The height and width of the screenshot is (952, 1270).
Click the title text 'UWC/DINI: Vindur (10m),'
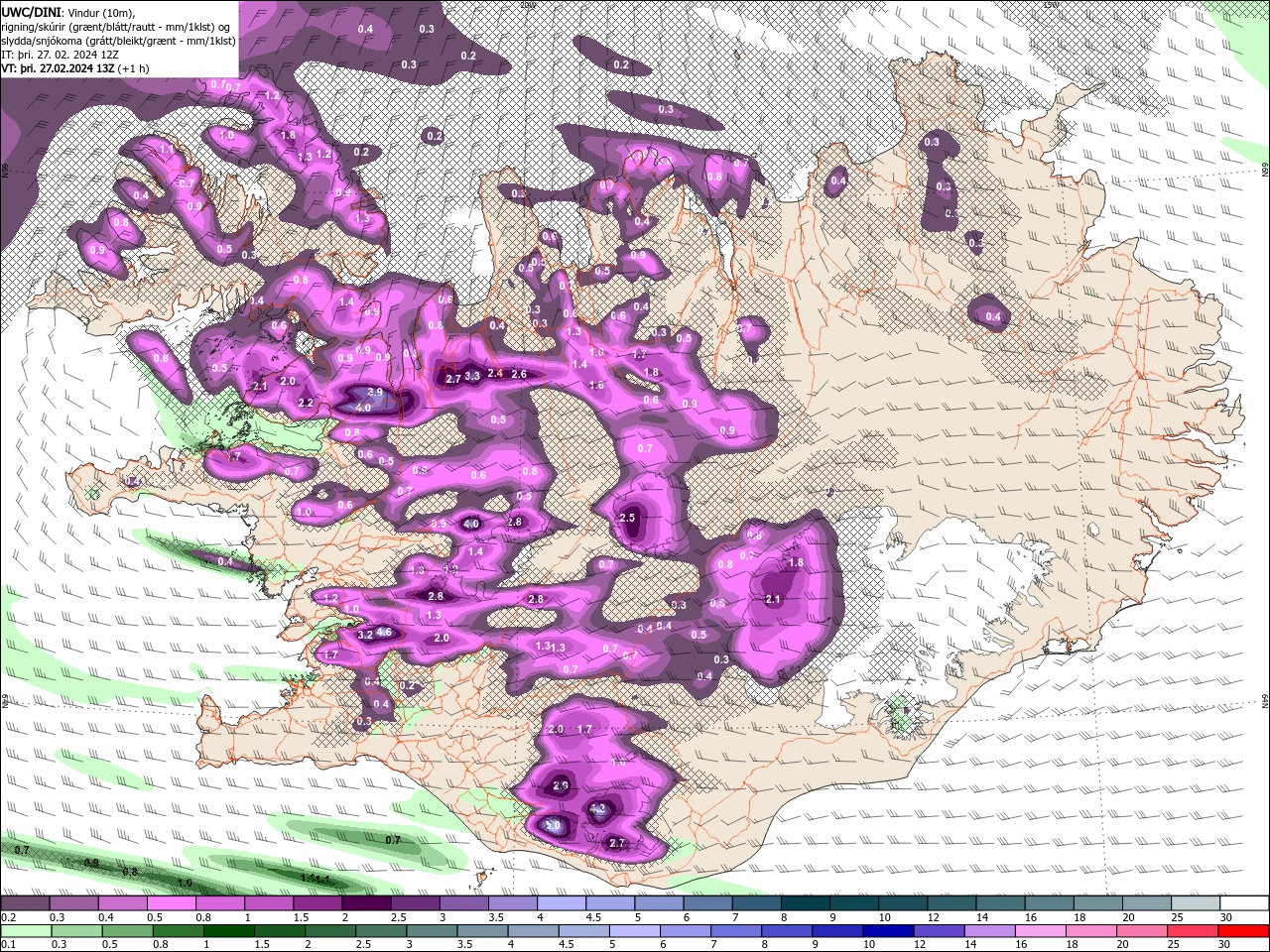[x=68, y=11]
